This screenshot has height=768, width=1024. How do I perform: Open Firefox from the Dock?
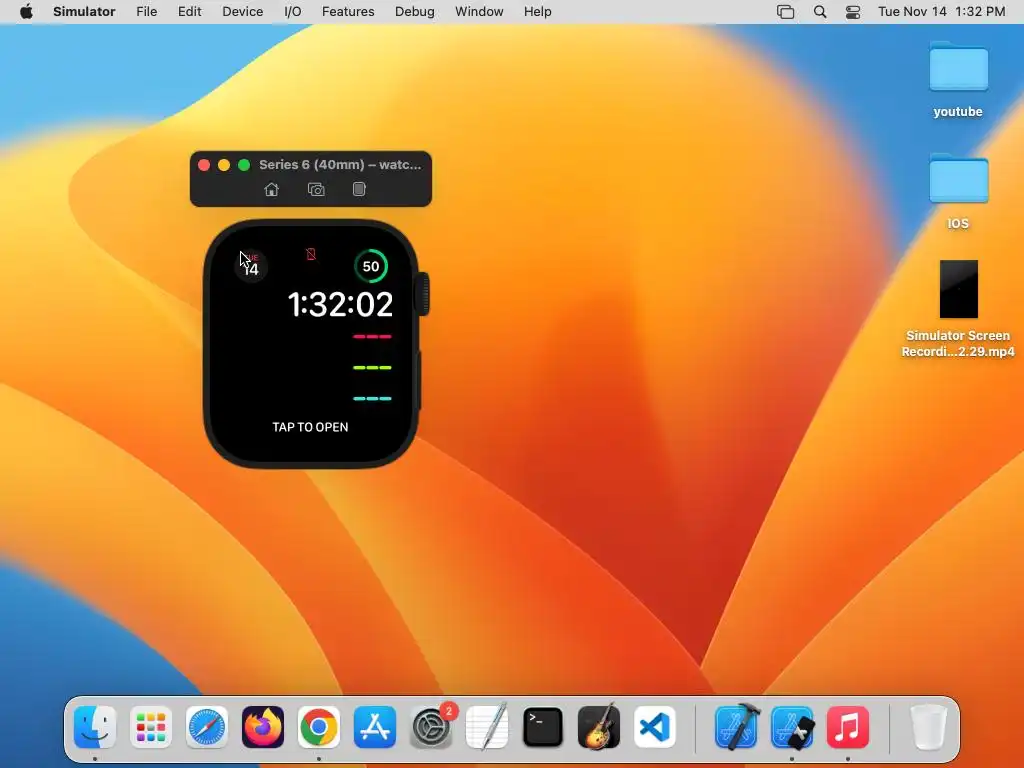coord(263,727)
